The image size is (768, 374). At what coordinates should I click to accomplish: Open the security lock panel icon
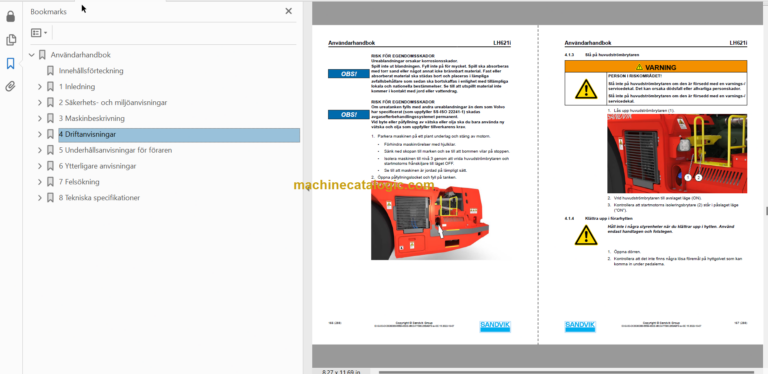[10, 17]
